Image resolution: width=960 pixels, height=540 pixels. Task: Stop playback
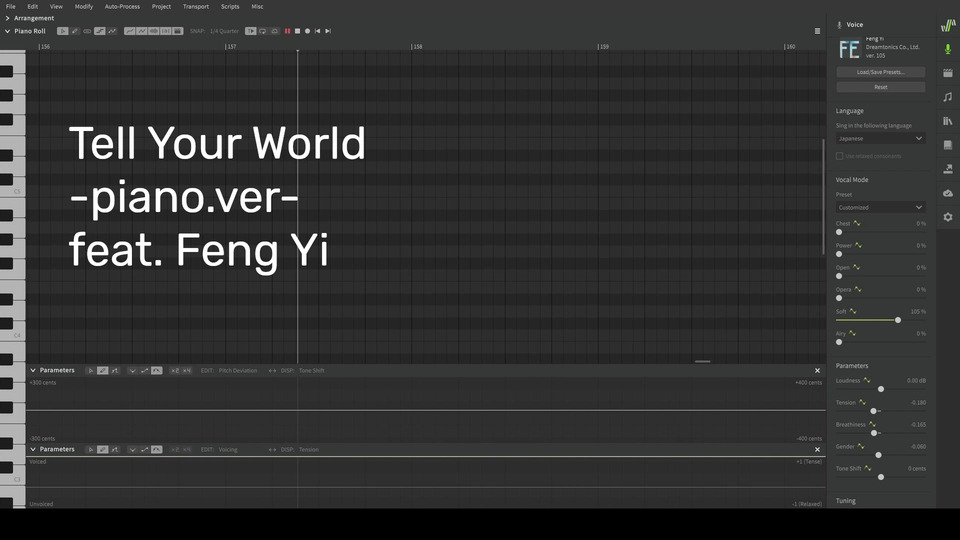click(x=298, y=31)
